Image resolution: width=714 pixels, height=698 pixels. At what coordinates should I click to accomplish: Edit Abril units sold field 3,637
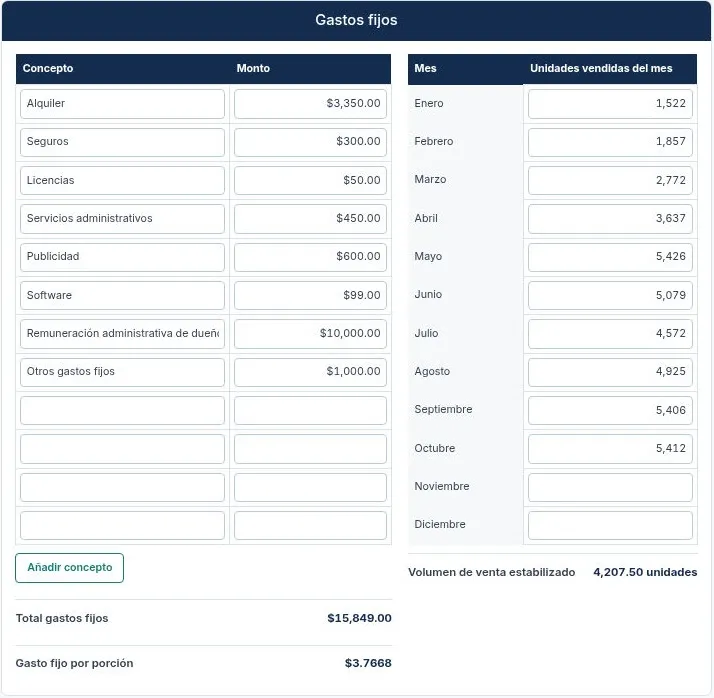tap(610, 219)
